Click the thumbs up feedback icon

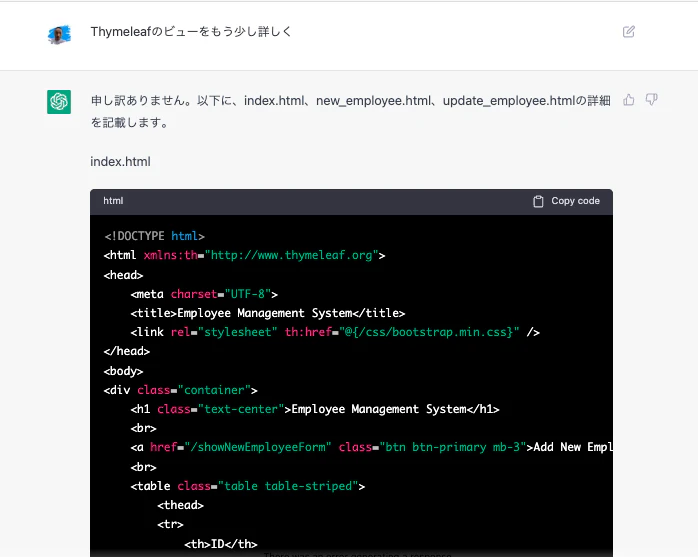click(x=629, y=100)
